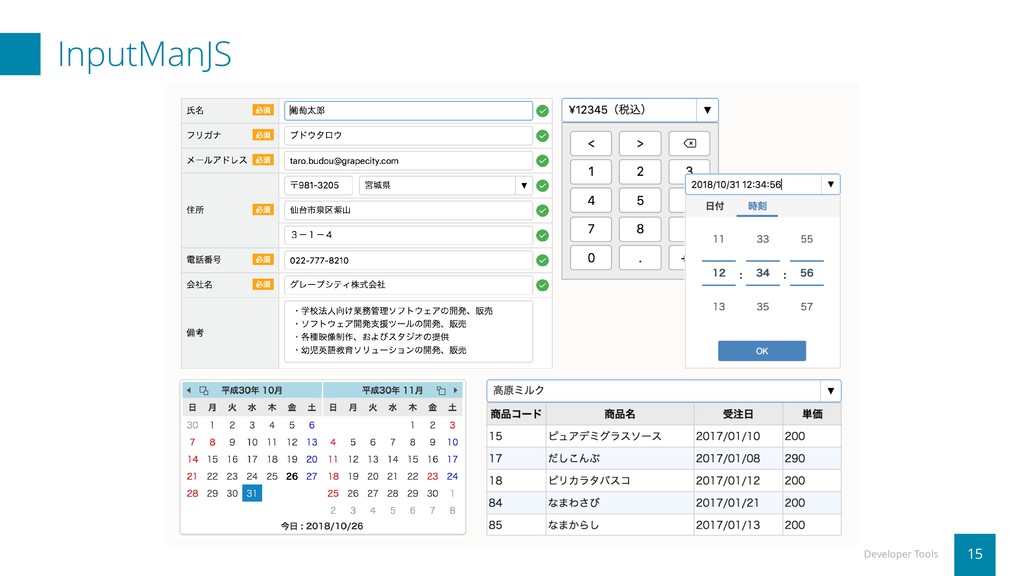Click the フリガナ input field
The image size is (1024, 576).
[x=408, y=135]
